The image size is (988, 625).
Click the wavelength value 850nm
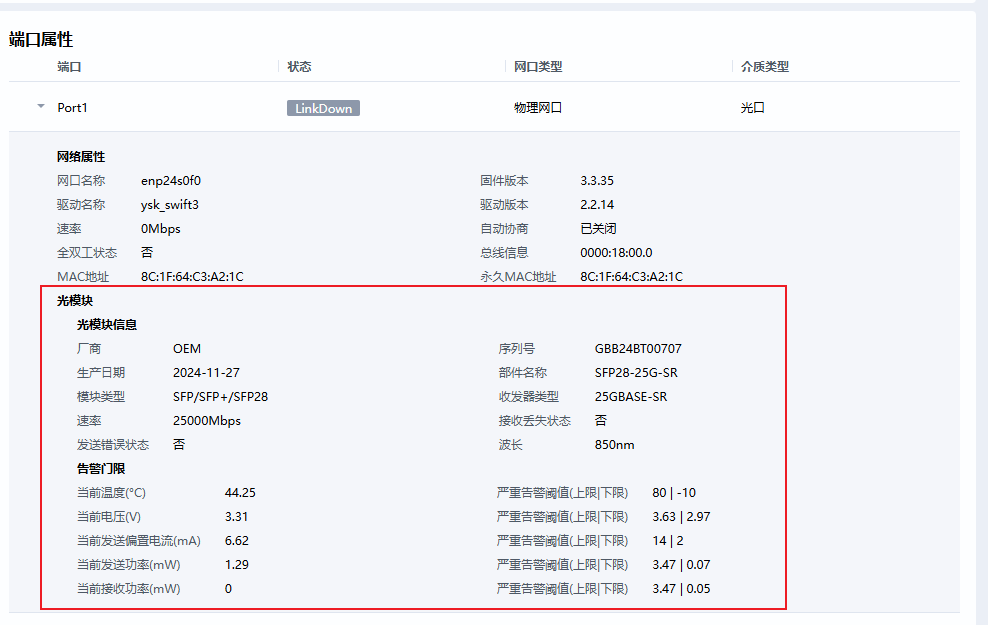(x=614, y=445)
